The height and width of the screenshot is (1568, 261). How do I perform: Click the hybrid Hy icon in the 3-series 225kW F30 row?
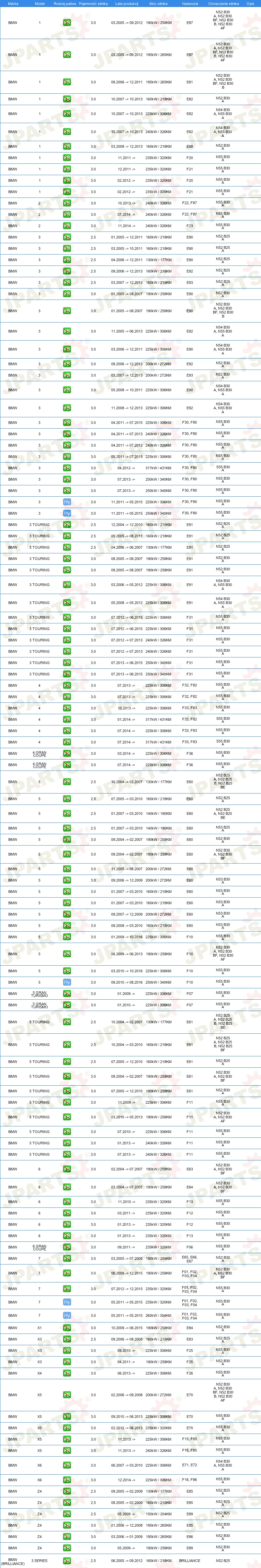(67, 502)
